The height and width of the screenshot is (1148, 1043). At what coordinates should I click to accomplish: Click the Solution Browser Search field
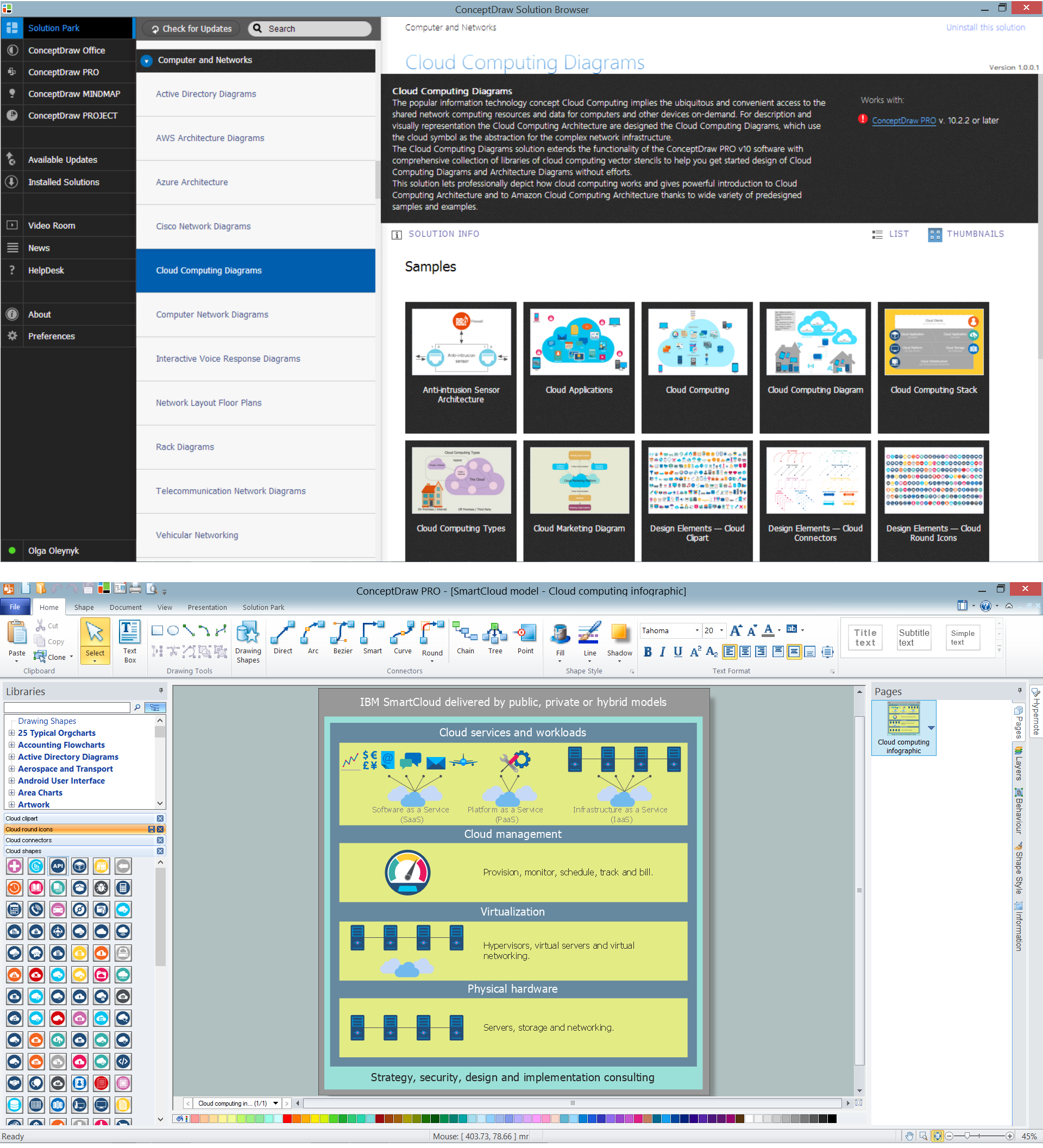310,28
